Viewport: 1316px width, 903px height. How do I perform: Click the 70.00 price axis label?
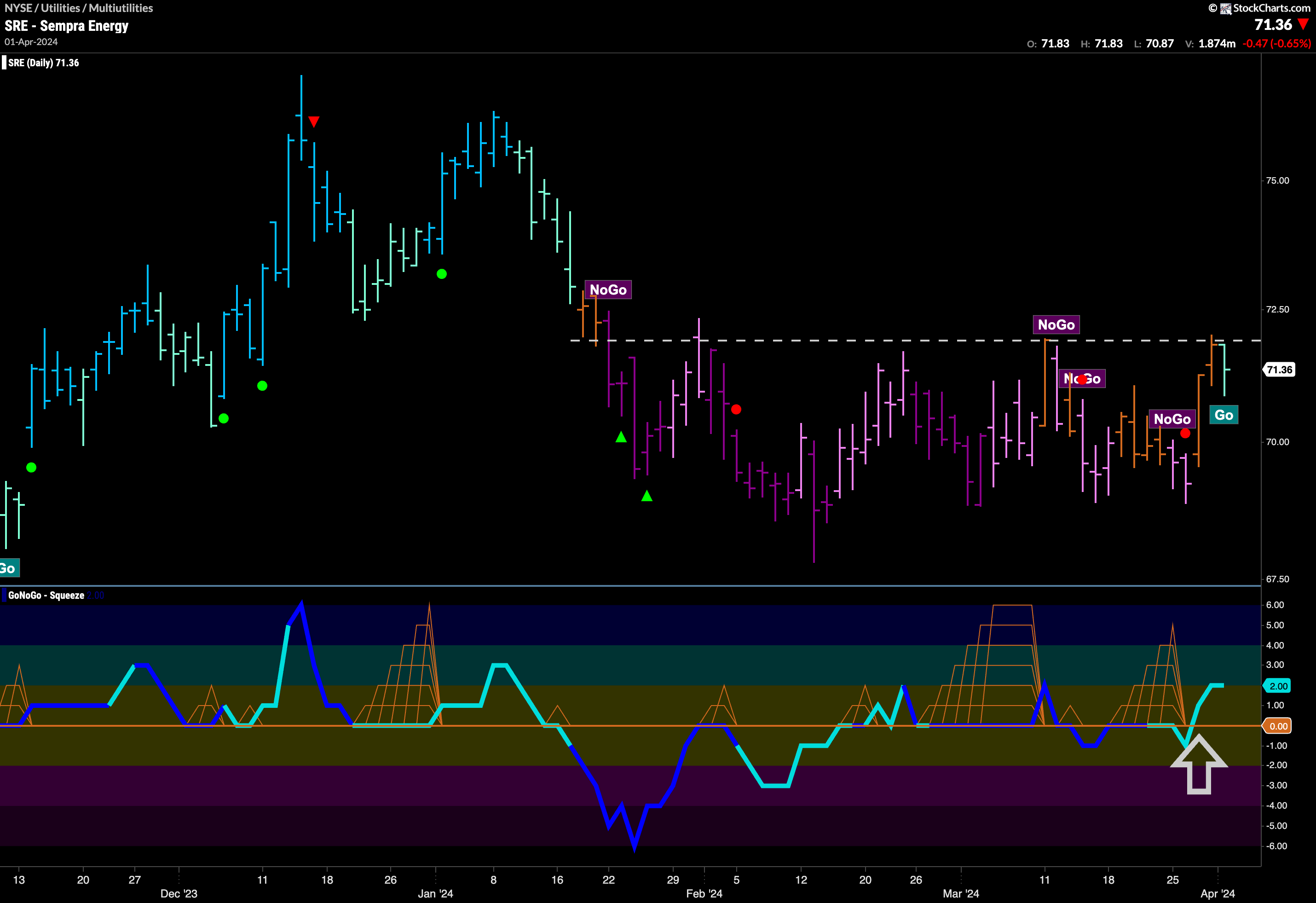click(1277, 442)
